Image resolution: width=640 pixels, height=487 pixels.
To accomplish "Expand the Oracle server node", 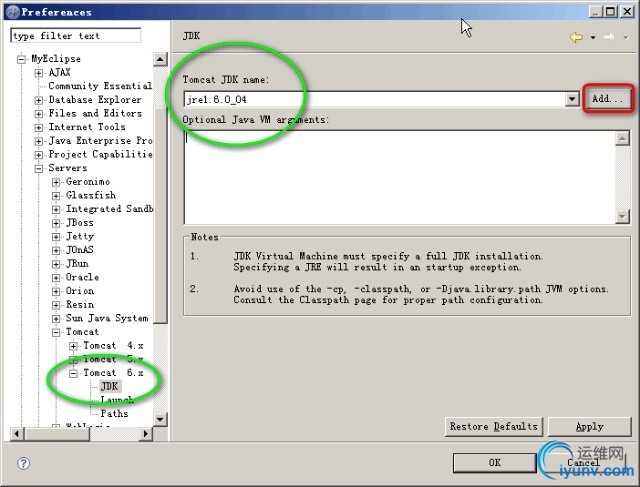I will pos(56,278).
